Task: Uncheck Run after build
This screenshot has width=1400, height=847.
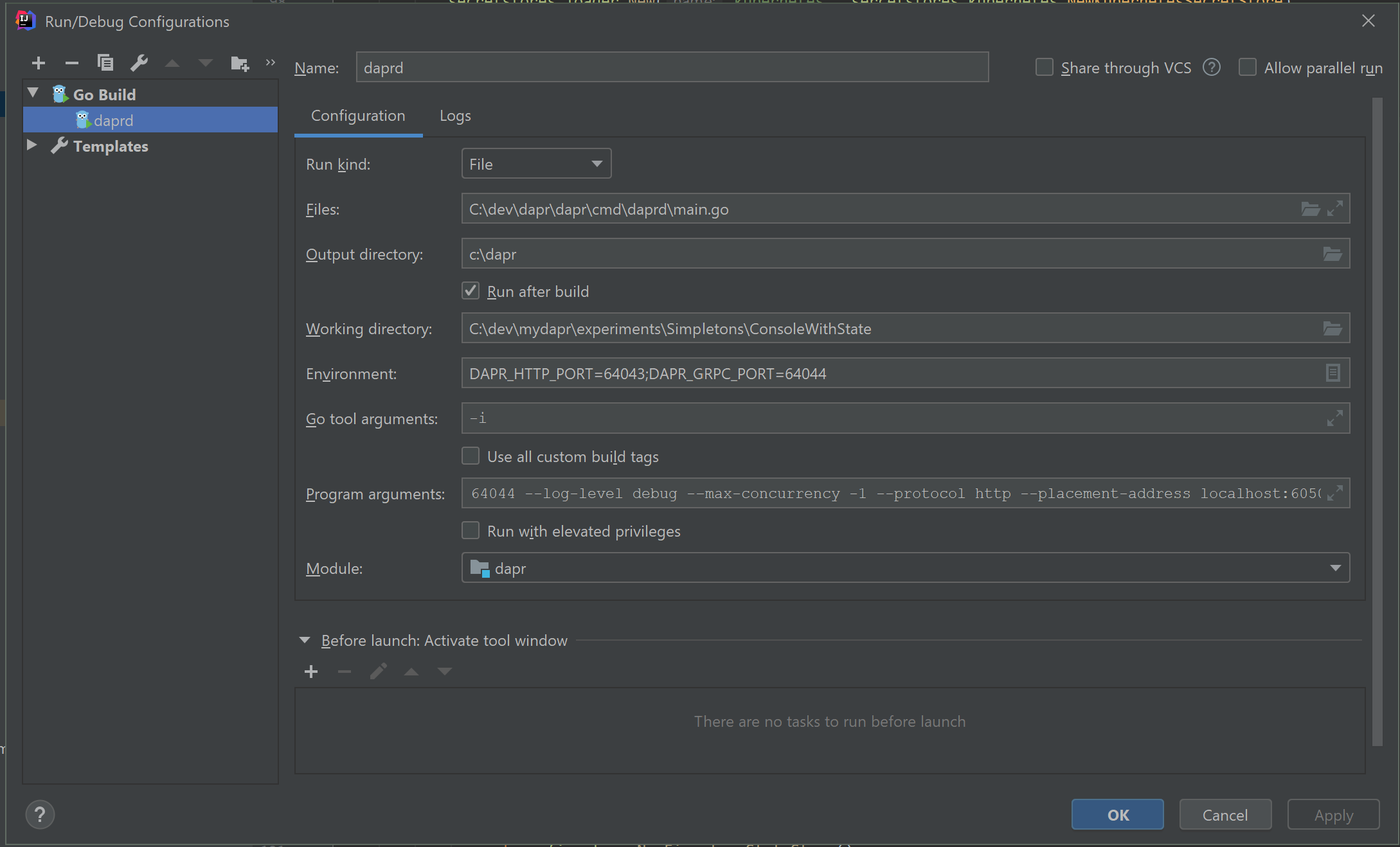Action: (471, 291)
